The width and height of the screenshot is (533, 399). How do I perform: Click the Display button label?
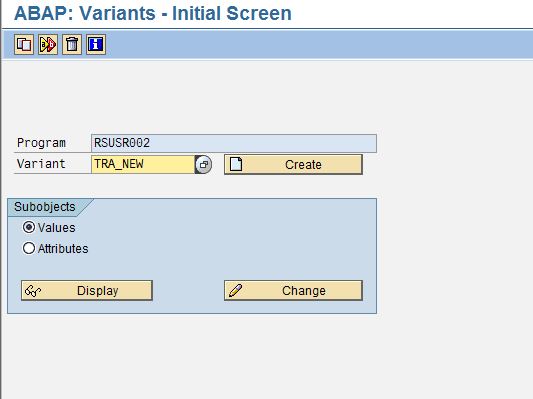point(98,291)
